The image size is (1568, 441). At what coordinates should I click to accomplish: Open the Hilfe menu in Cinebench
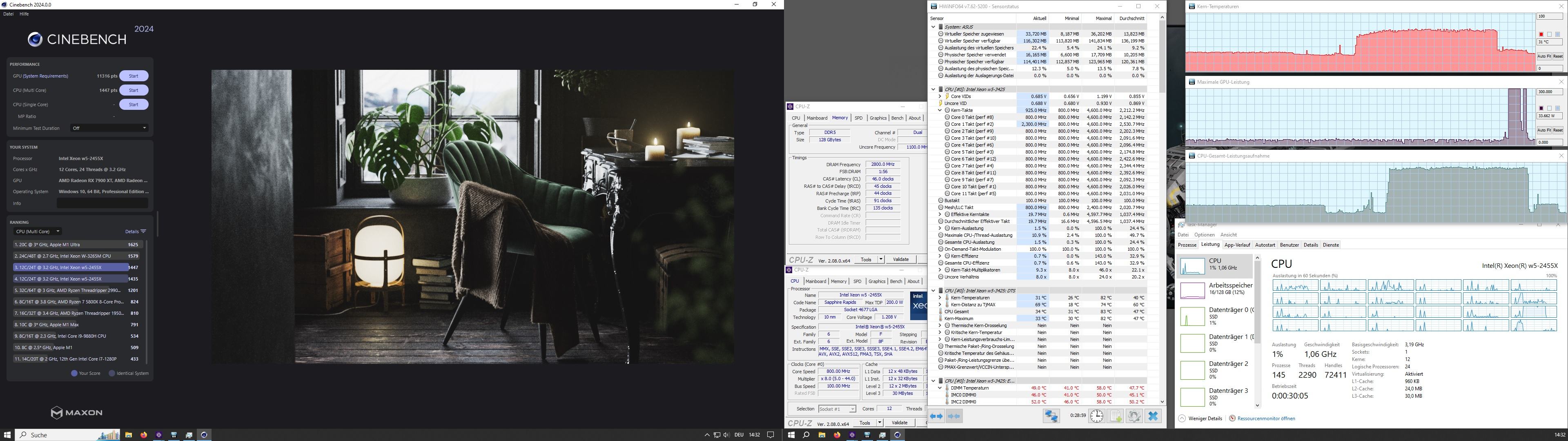(x=24, y=14)
